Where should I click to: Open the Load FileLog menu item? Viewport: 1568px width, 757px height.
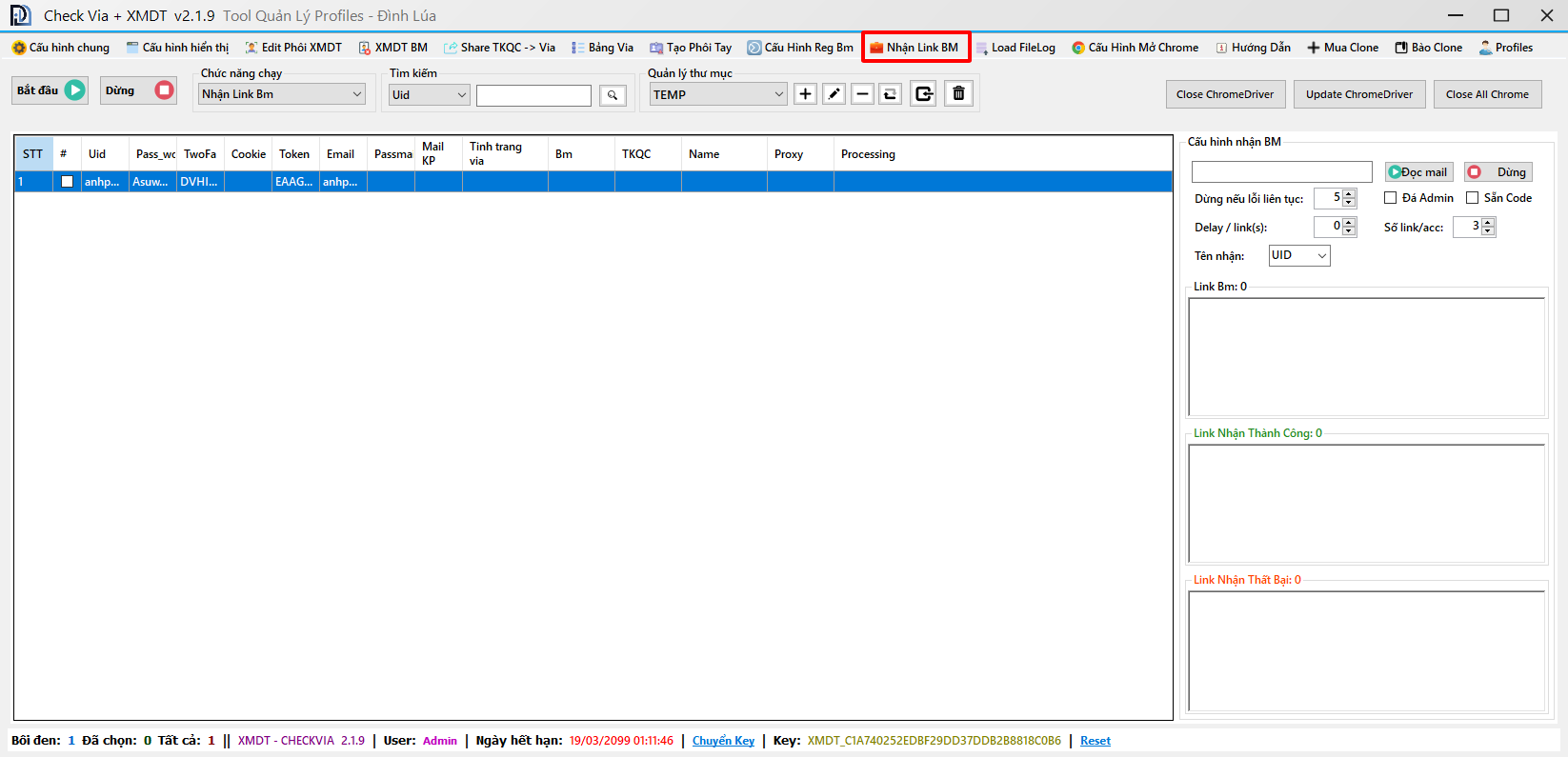pyautogui.click(x=1015, y=48)
